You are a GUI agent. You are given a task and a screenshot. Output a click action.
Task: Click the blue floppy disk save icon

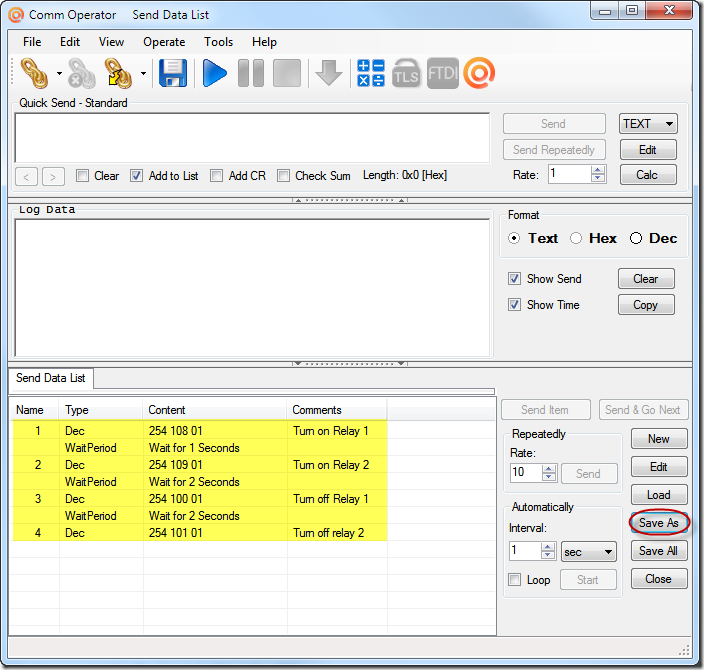173,73
